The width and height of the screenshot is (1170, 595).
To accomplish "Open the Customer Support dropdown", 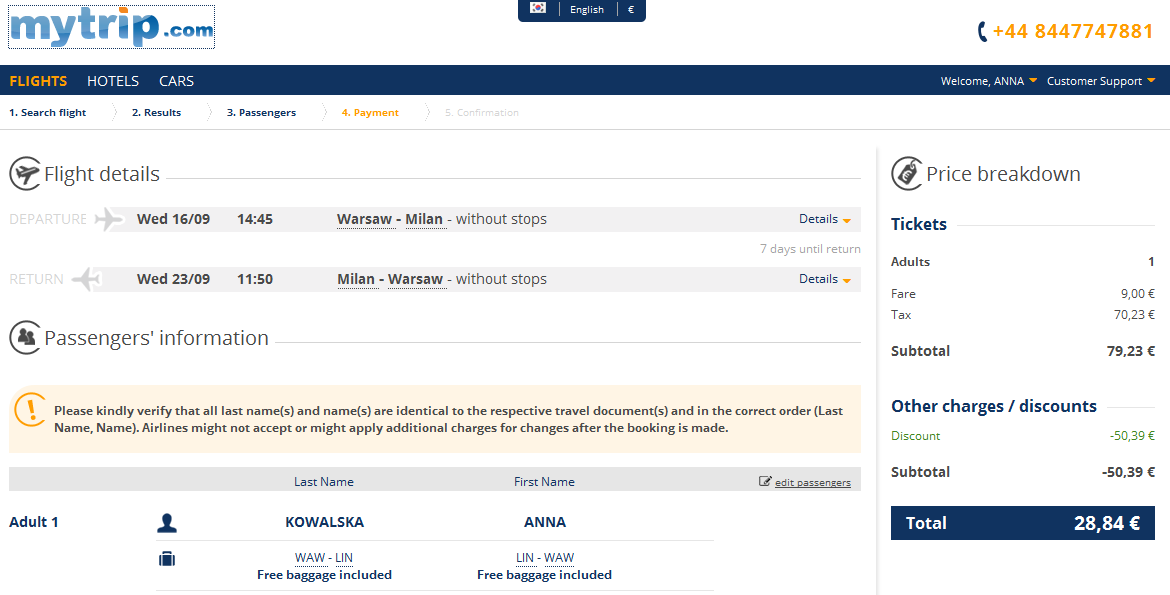I will [1101, 81].
